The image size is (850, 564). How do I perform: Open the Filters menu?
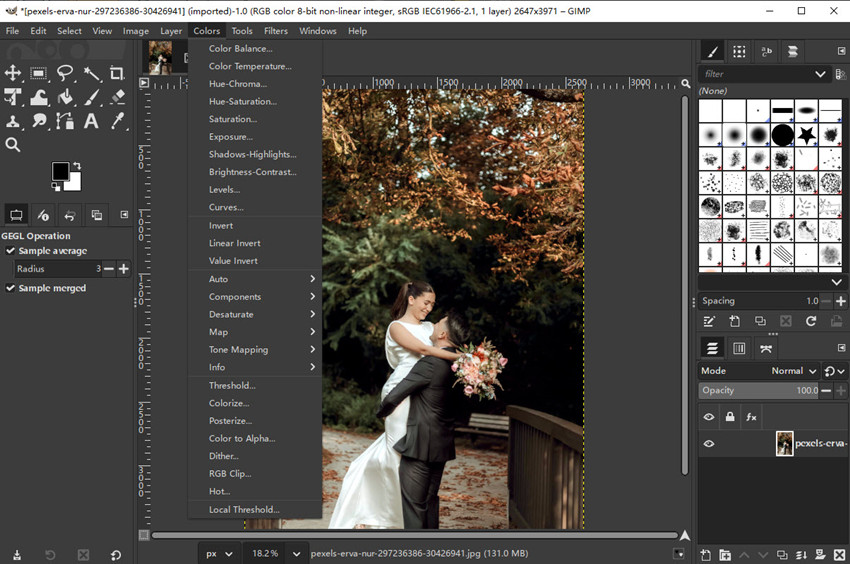[275, 31]
